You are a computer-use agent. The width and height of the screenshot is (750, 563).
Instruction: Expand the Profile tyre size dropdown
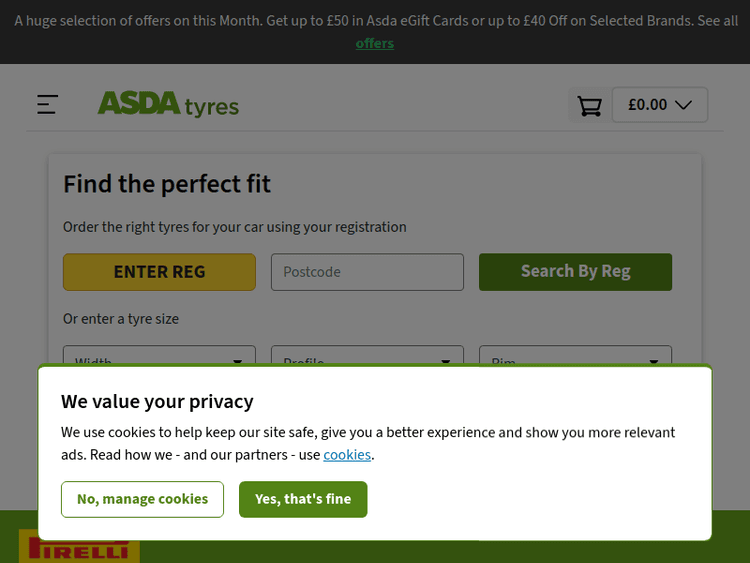[367, 358]
